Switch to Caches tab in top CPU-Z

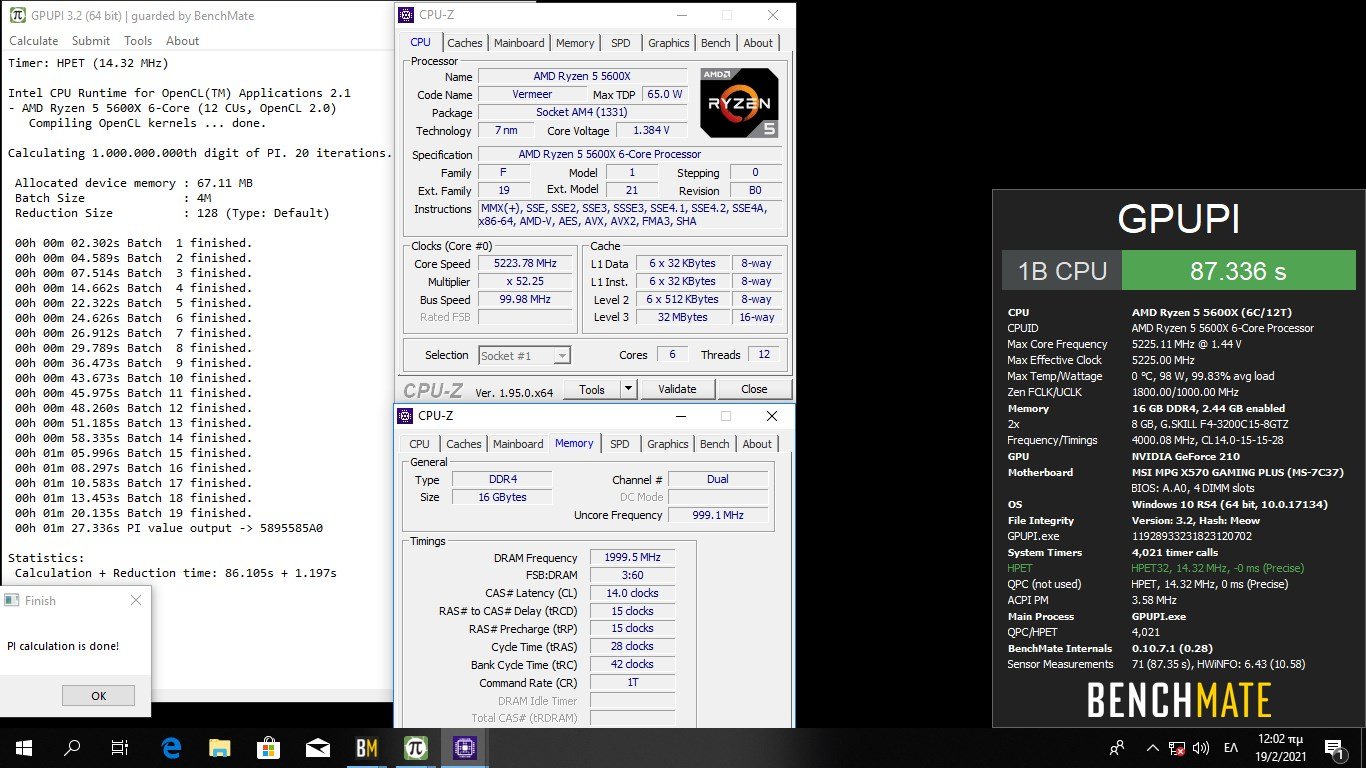464,43
